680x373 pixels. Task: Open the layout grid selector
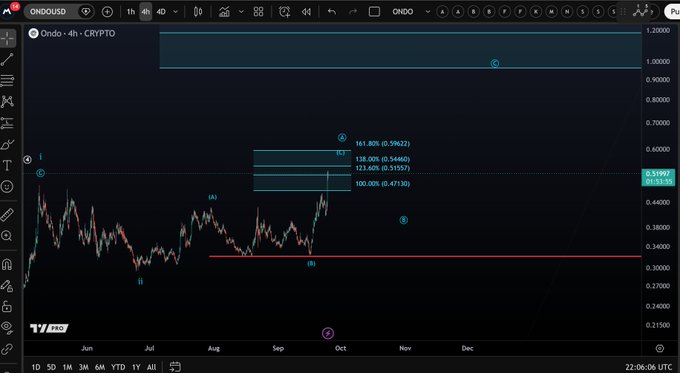(258, 12)
